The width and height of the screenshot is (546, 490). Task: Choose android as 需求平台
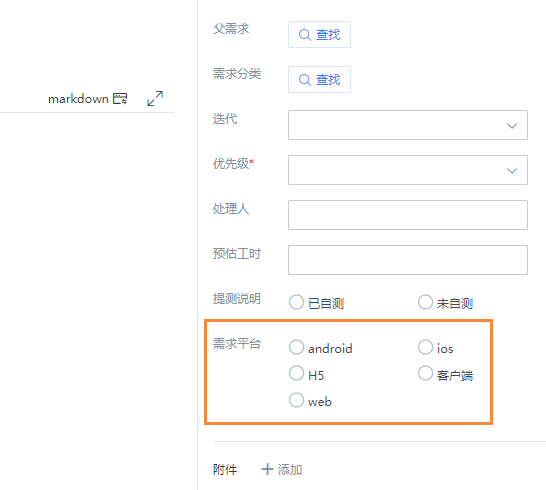click(x=296, y=347)
